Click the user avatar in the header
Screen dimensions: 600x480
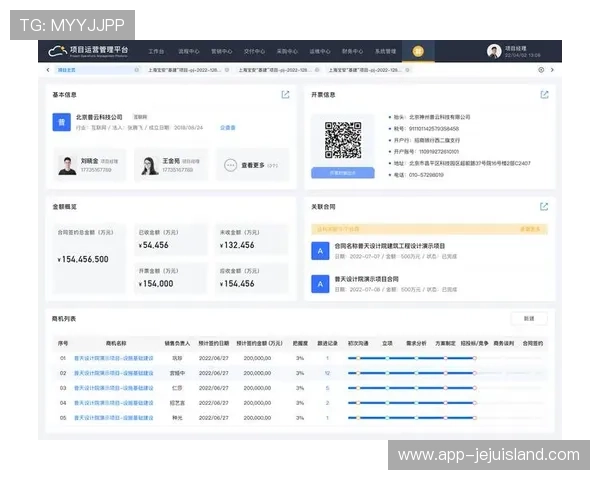(494, 51)
